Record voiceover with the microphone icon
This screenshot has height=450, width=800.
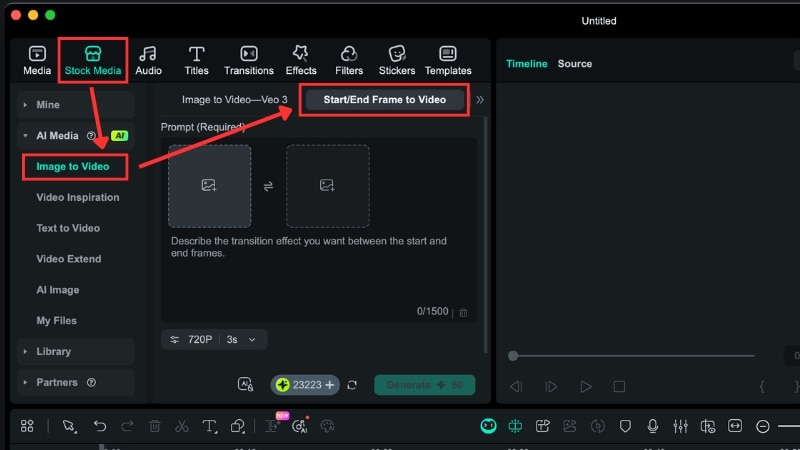[x=653, y=426]
